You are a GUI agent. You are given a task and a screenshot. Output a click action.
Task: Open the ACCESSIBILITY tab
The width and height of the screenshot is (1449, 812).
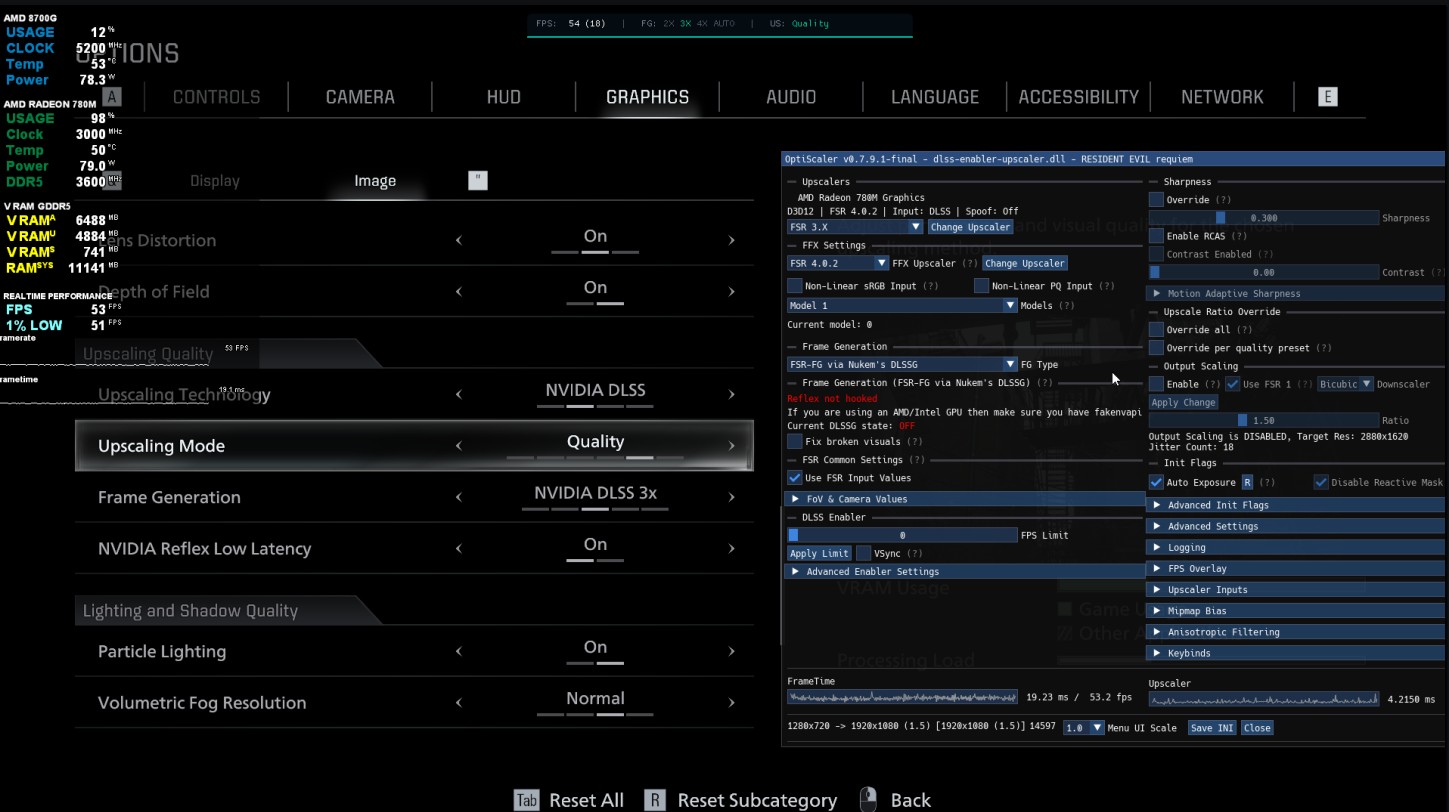click(x=1078, y=97)
